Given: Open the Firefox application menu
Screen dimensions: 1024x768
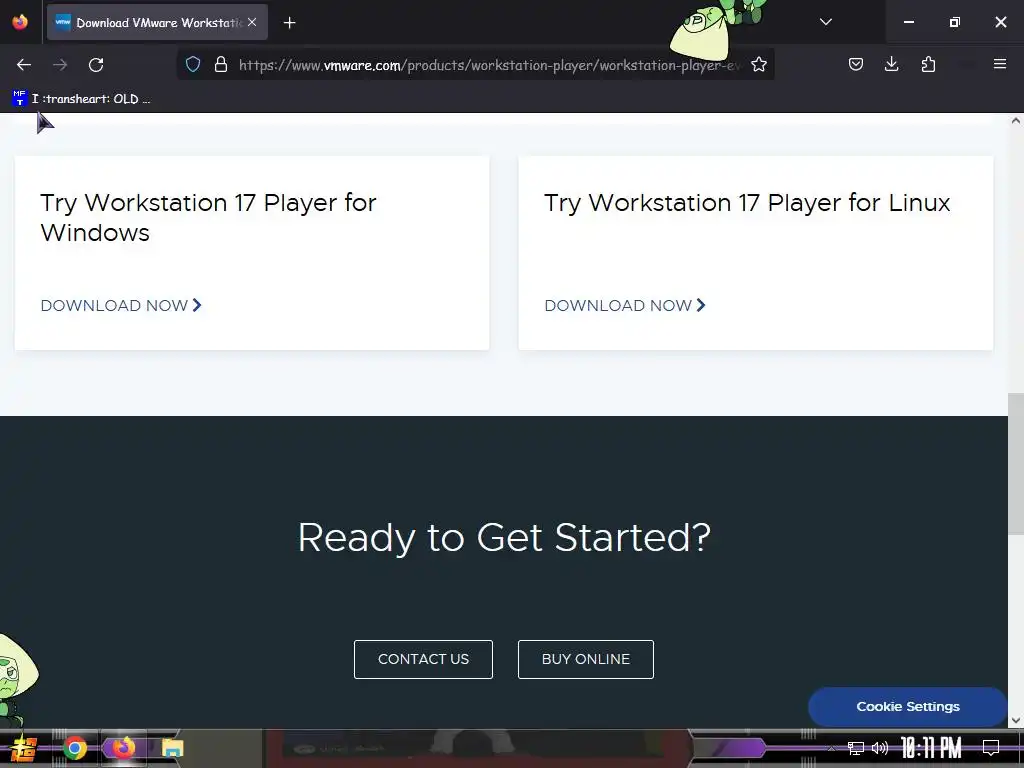Looking at the screenshot, I should tap(999, 64).
